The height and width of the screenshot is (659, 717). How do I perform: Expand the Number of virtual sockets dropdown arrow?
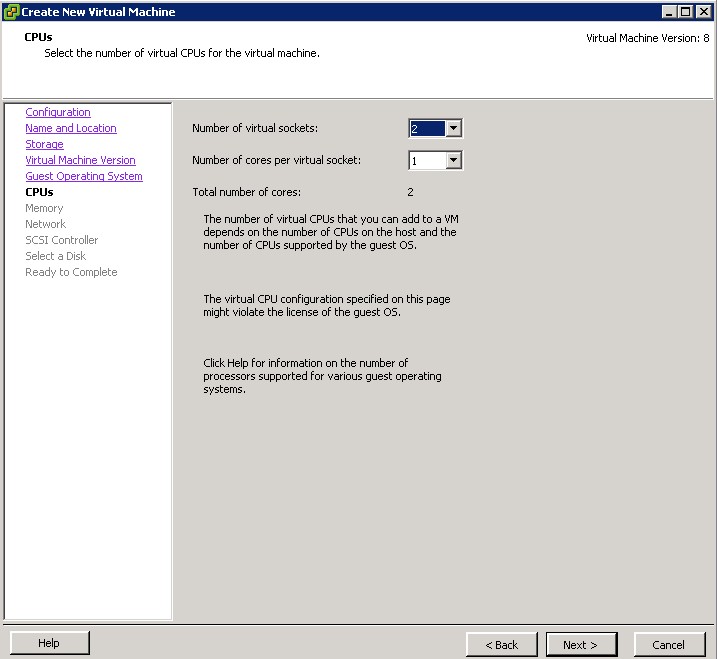tap(453, 128)
